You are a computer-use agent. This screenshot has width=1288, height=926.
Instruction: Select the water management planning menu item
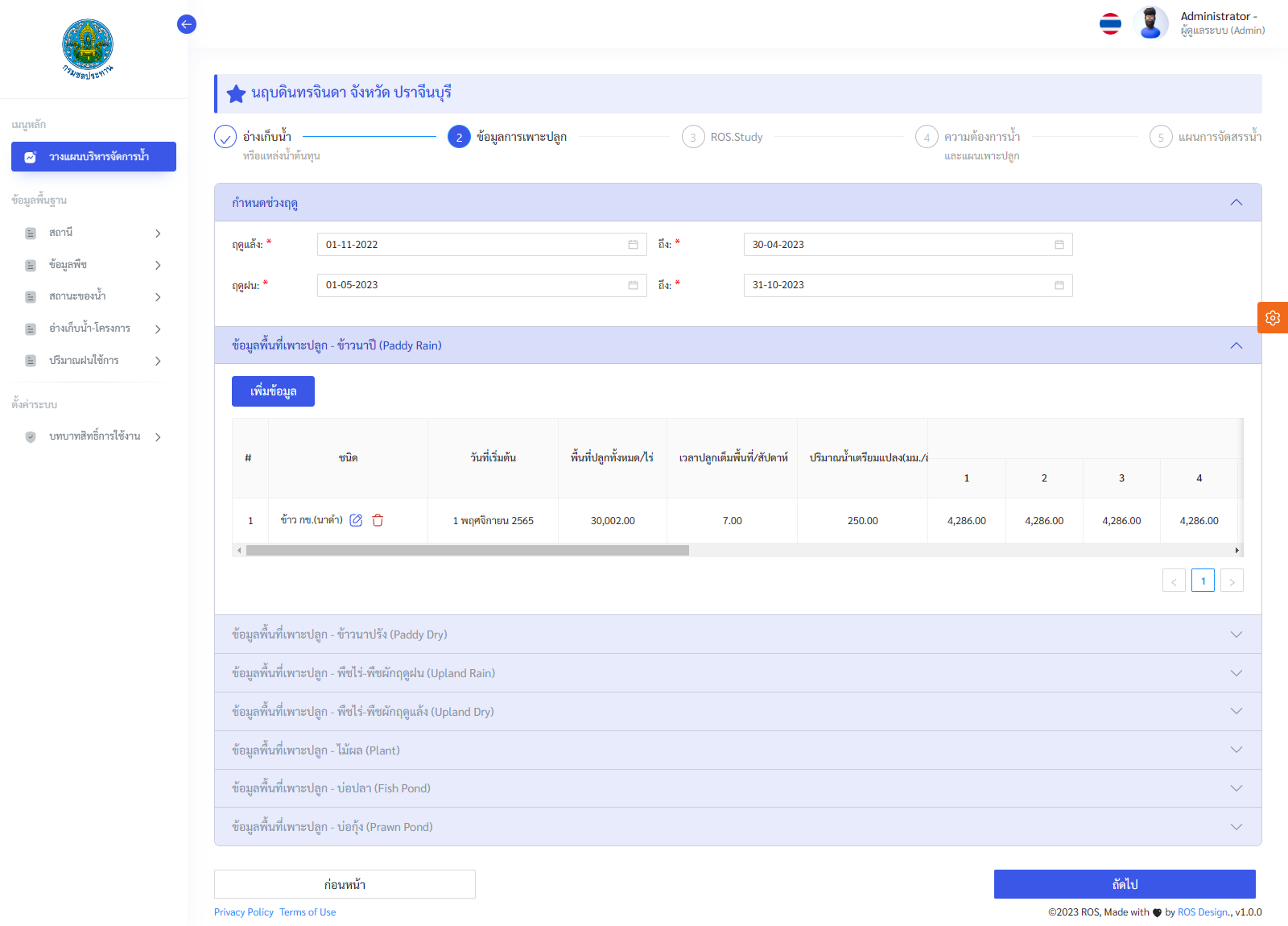93,157
